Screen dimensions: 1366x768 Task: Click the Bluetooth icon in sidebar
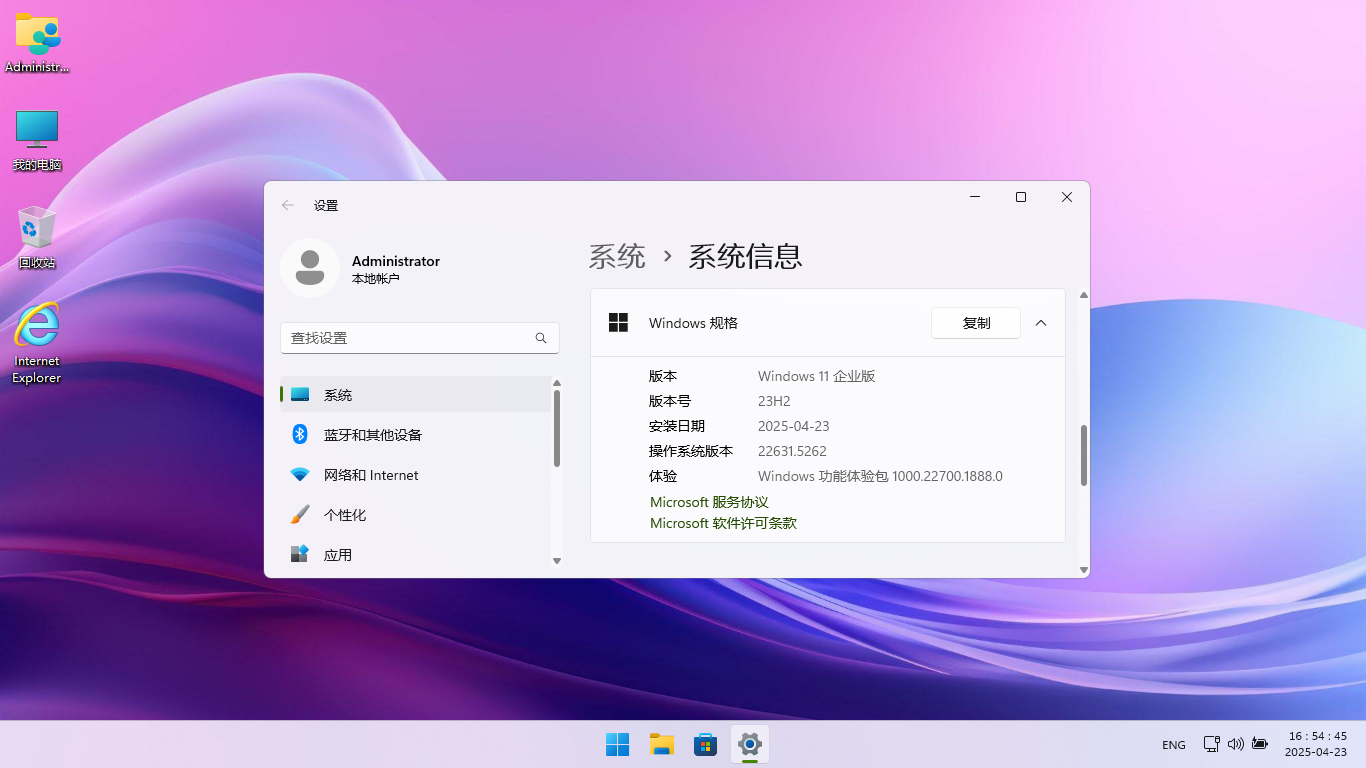(300, 434)
